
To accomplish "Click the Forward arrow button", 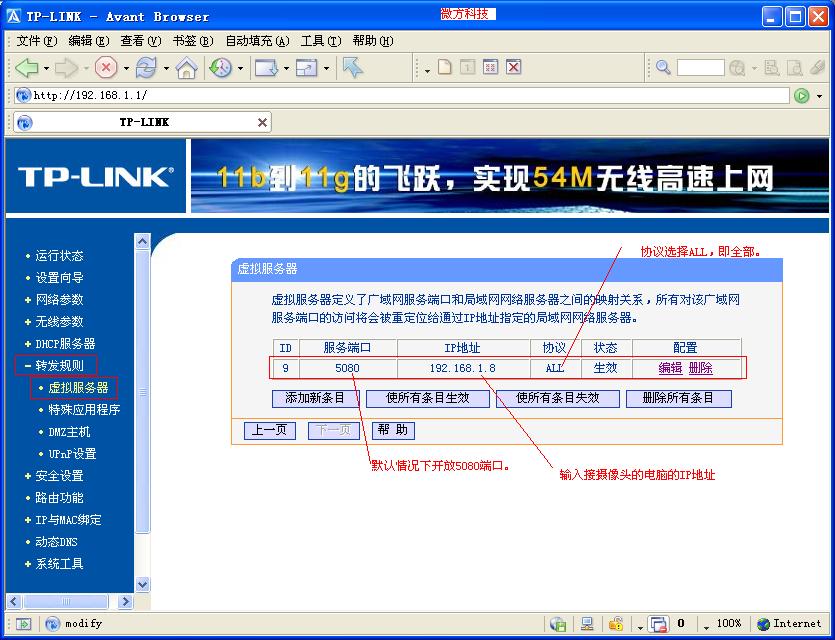I will (x=66, y=68).
